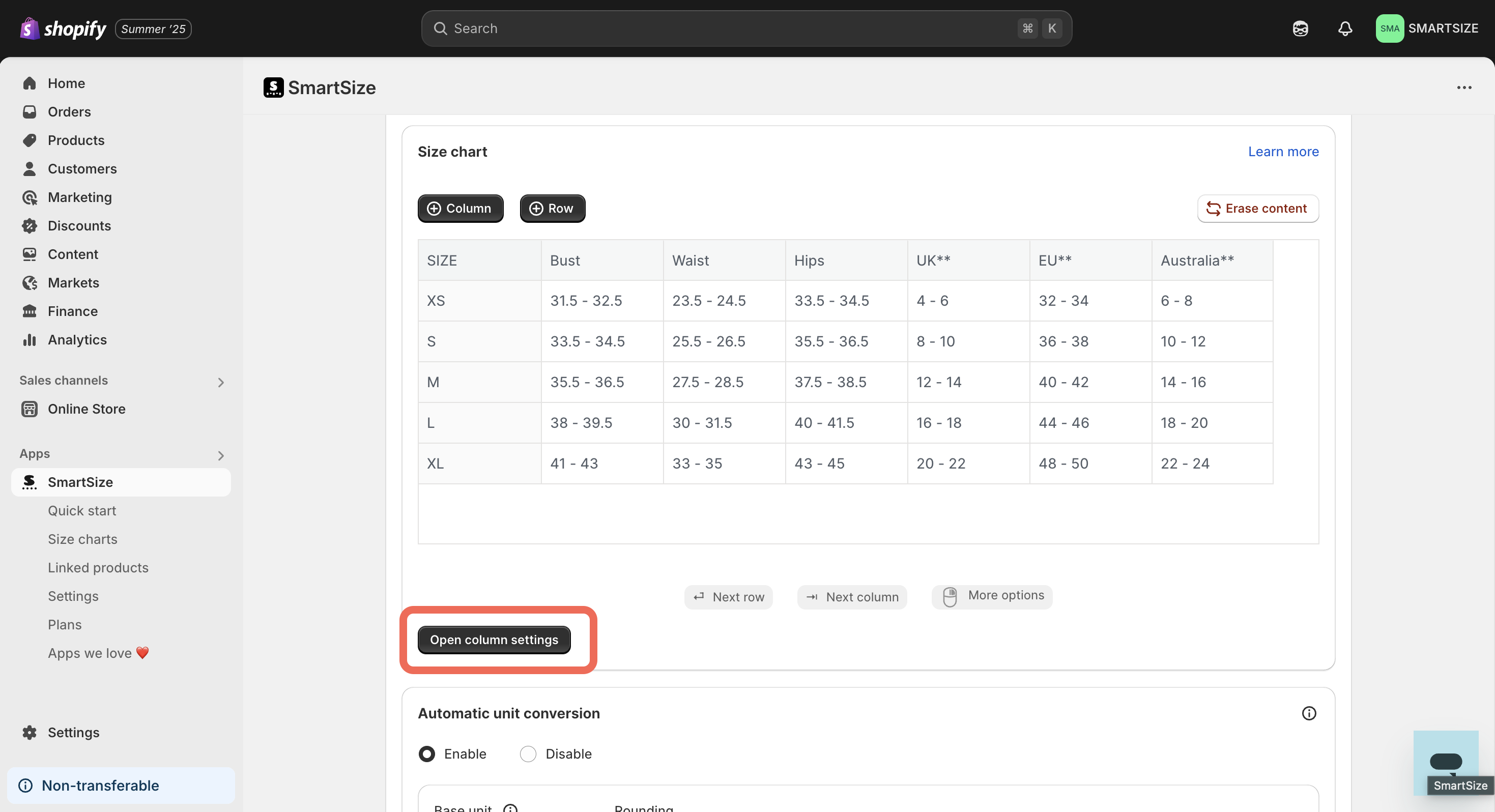1495x812 pixels.
Task: Click the Bust column header
Action: 602,260
